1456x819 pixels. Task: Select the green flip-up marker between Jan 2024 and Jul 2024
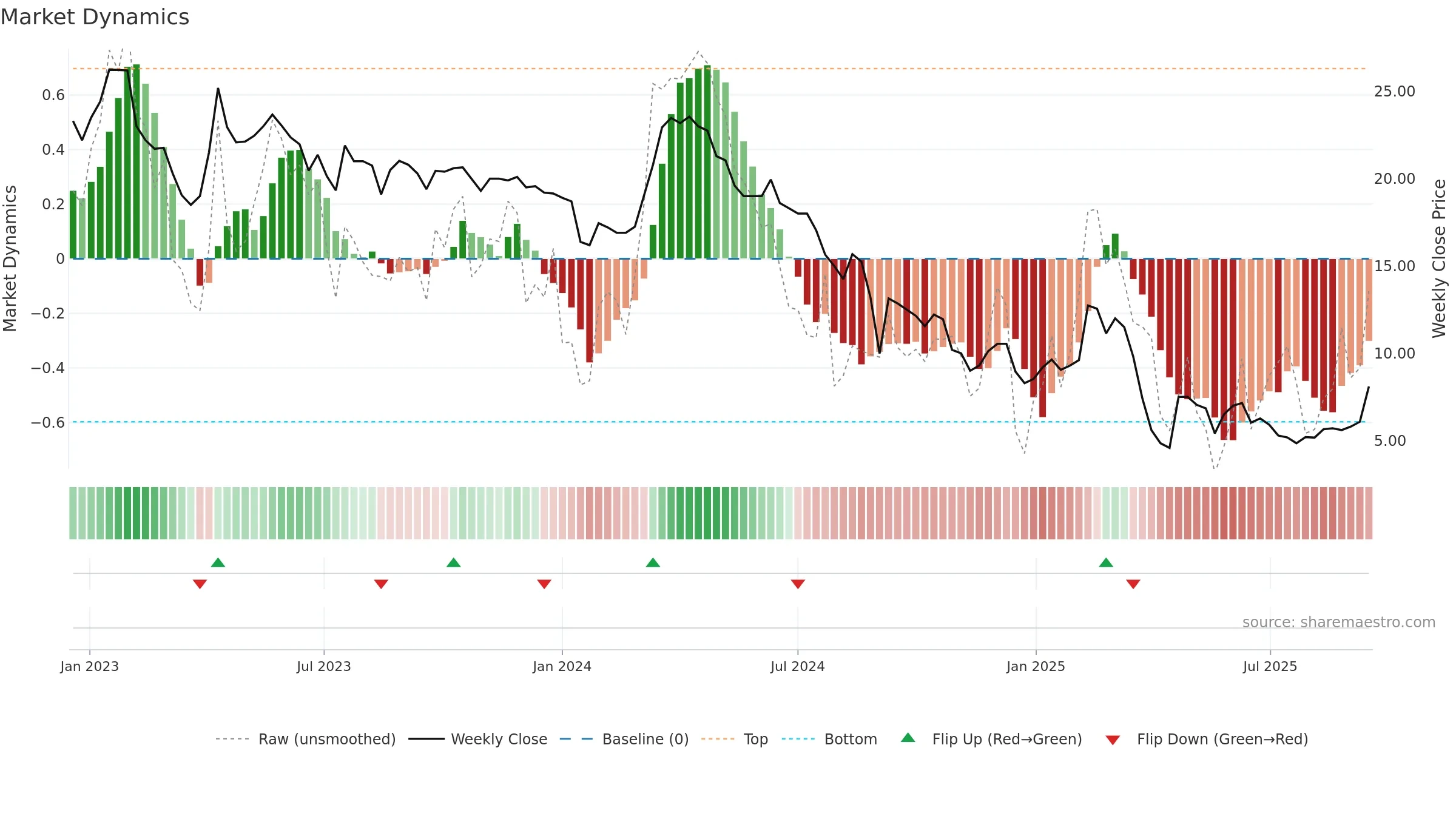[653, 562]
